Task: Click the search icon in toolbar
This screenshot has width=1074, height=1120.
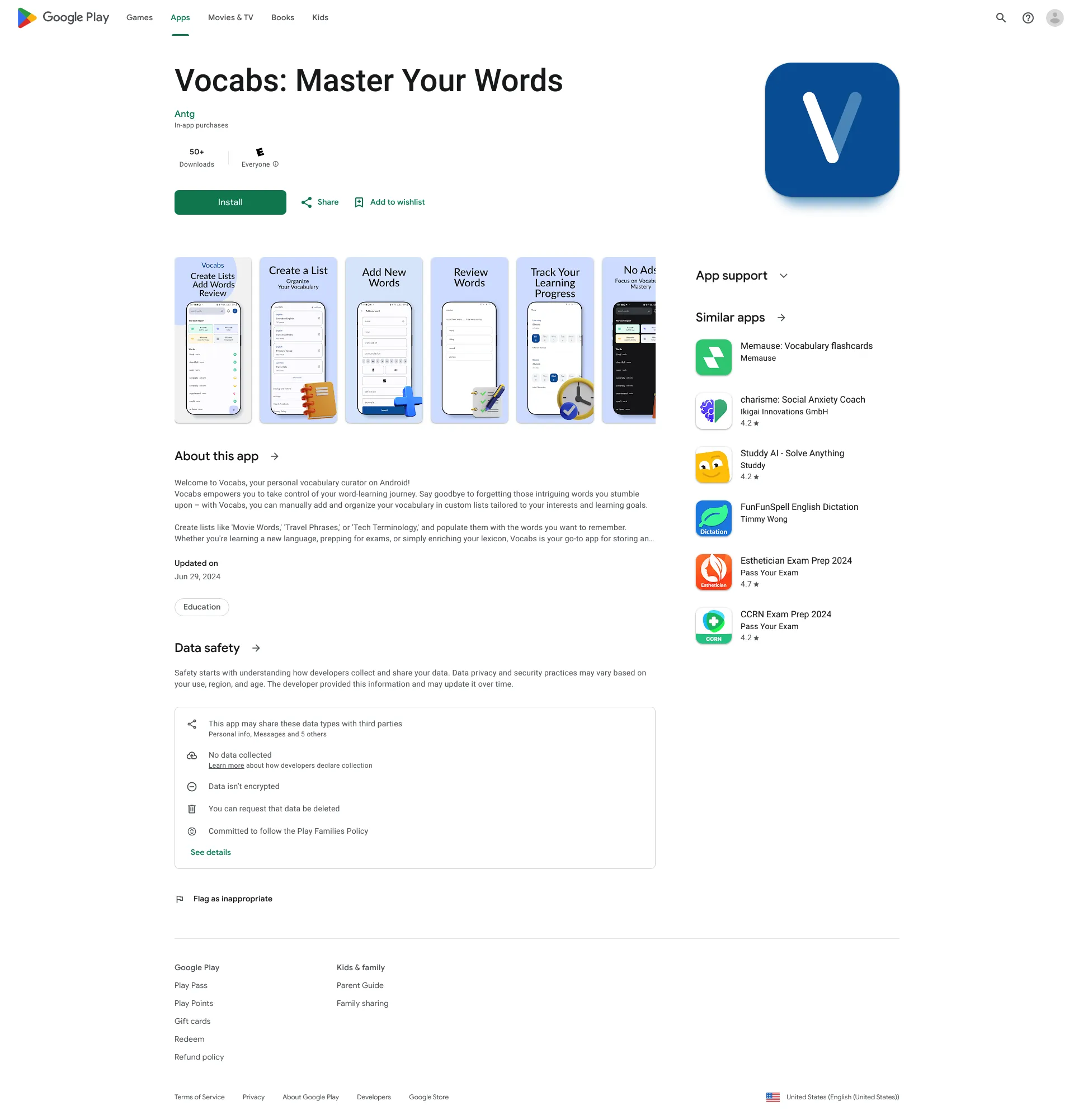Action: [1000, 17]
